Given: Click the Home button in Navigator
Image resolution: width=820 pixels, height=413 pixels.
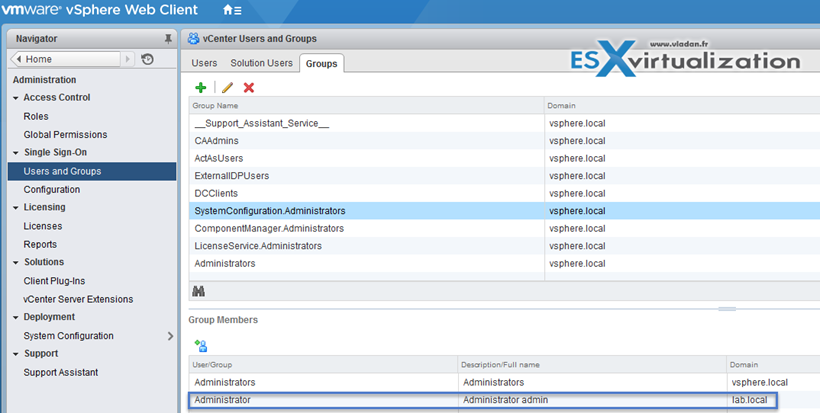Looking at the screenshot, I should [x=65, y=59].
